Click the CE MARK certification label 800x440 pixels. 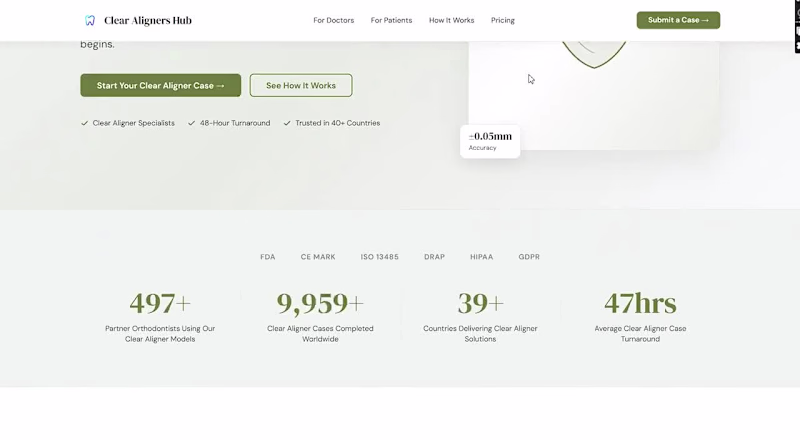pyautogui.click(x=318, y=257)
